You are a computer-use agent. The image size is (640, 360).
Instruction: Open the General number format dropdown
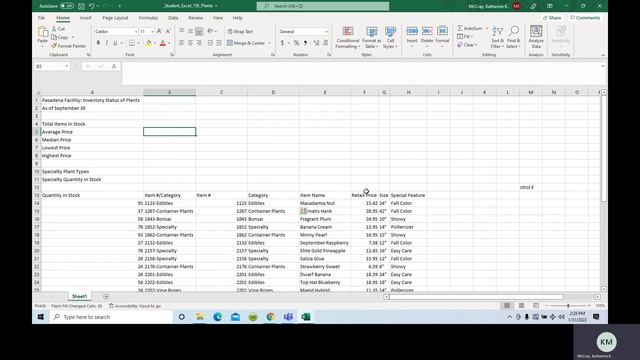[x=326, y=31]
